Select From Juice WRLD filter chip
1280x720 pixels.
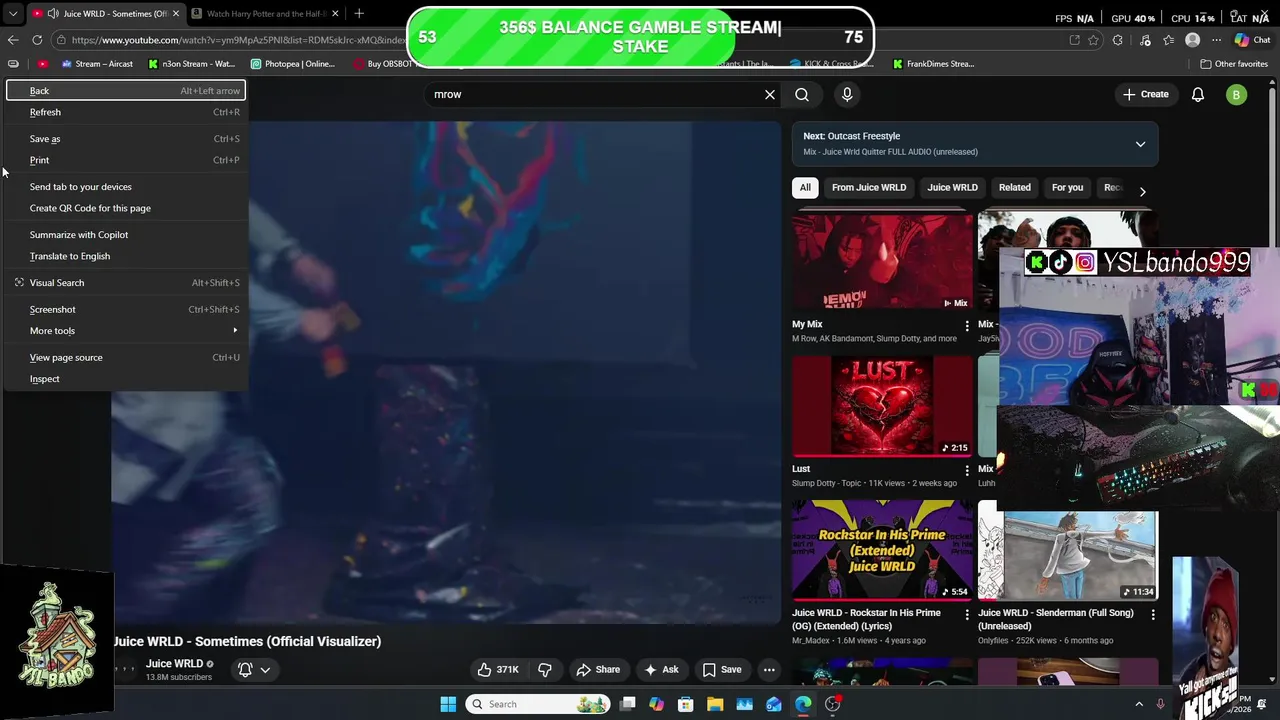pyautogui.click(x=869, y=187)
